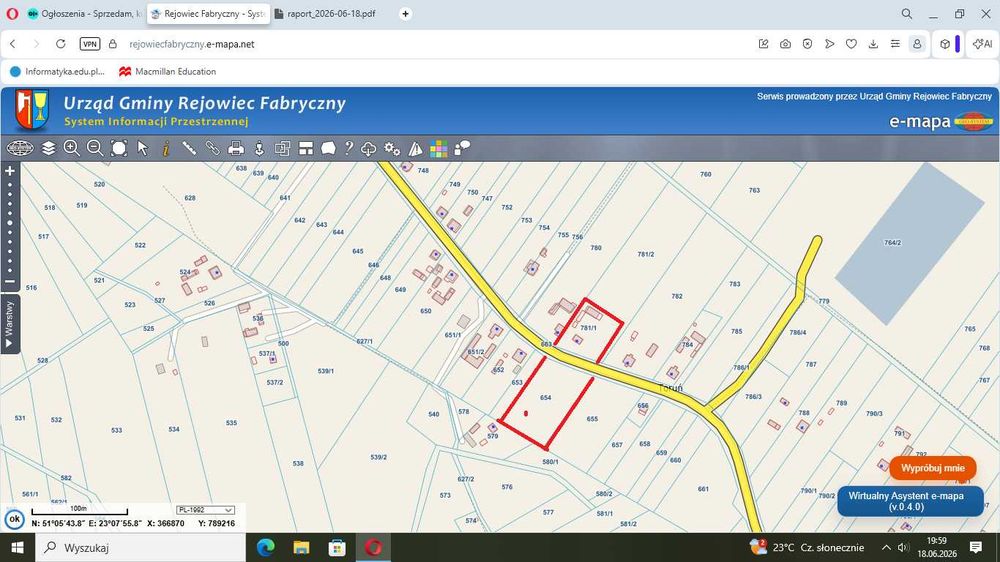Screen dimensions: 1000x562
Task: Click the warning triangle map tool
Action: [x=415, y=149]
